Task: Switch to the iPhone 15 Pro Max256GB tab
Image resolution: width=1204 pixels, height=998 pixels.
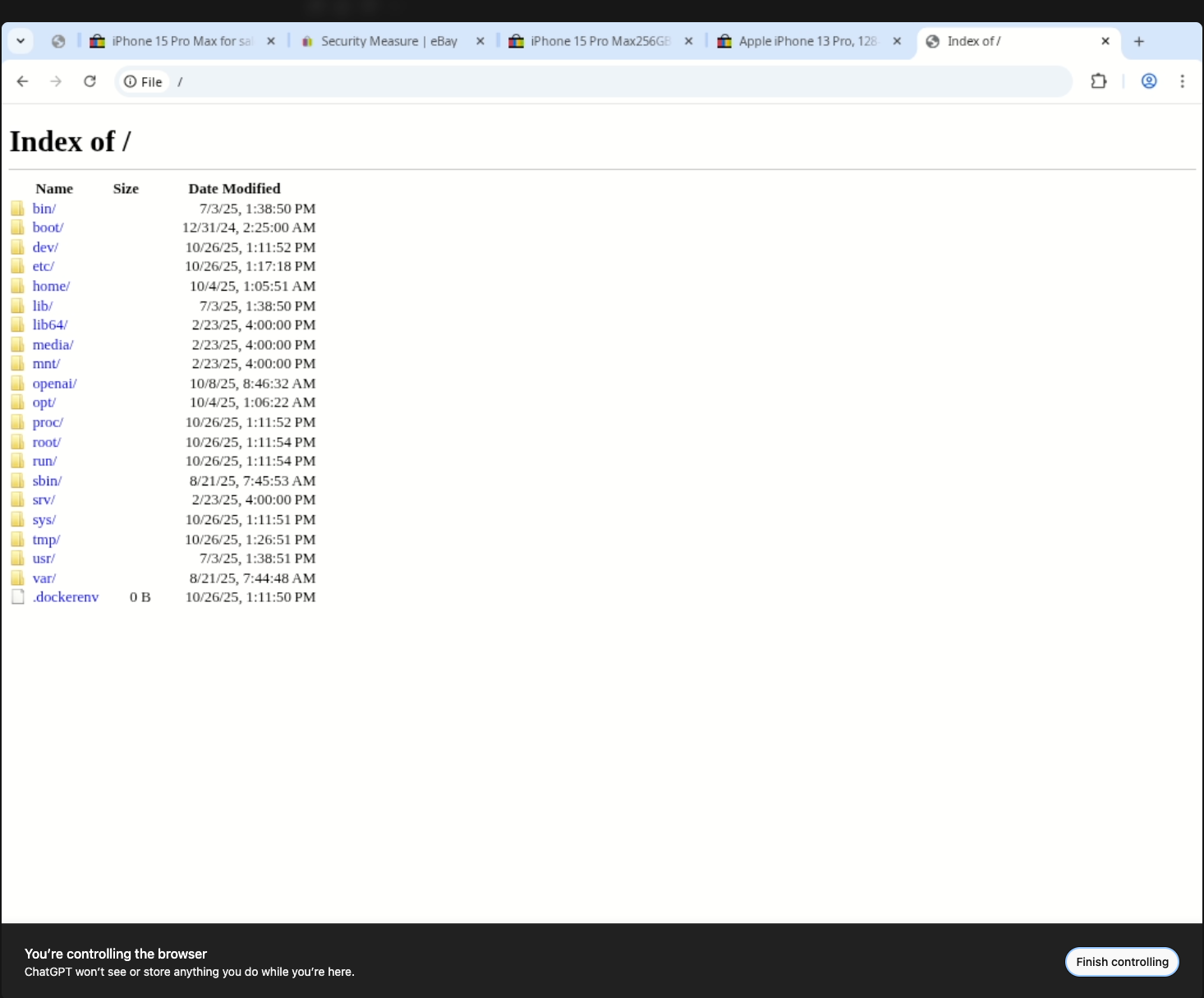Action: [x=595, y=40]
